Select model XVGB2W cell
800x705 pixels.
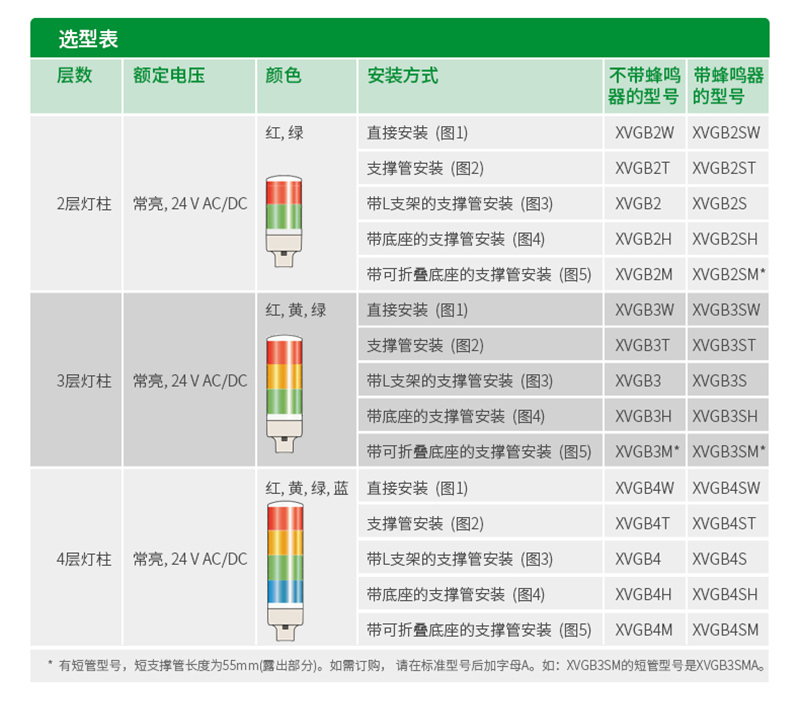(644, 133)
